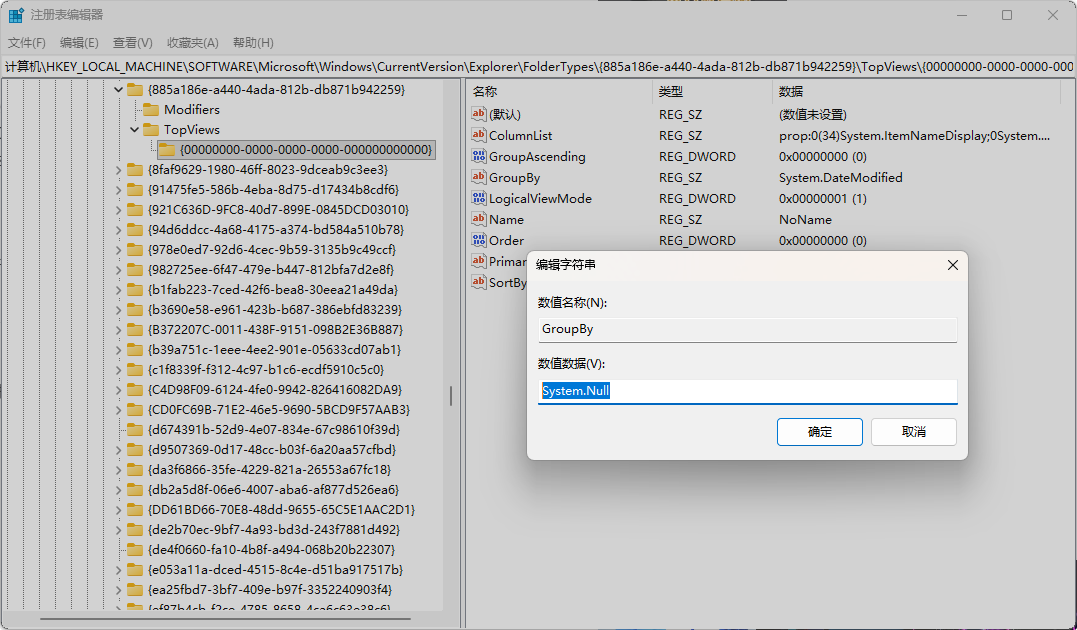Open the 编辑(E) menu
The height and width of the screenshot is (630, 1077).
pyautogui.click(x=79, y=43)
